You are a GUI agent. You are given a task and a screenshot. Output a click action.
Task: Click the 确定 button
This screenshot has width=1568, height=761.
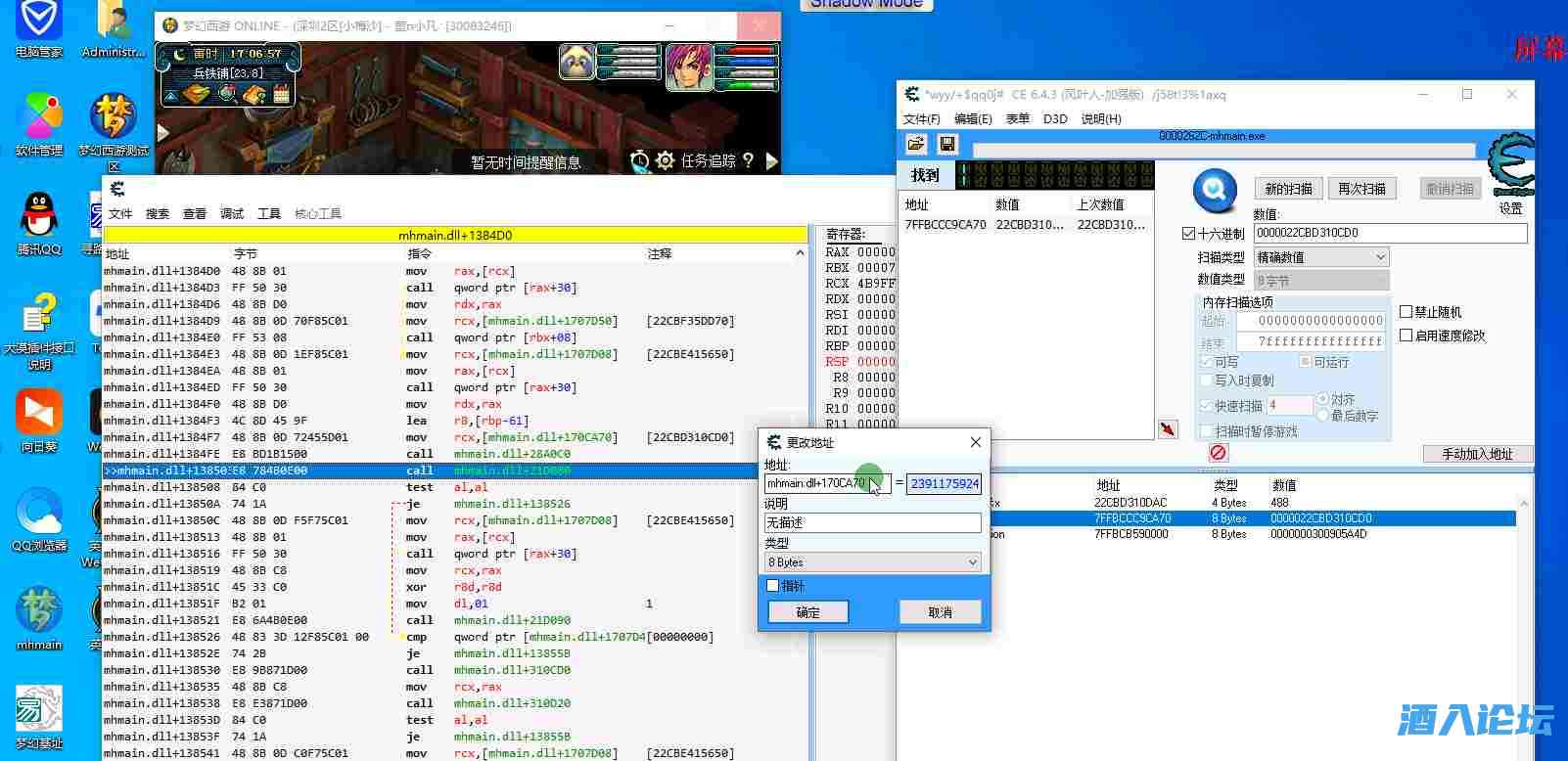click(807, 612)
